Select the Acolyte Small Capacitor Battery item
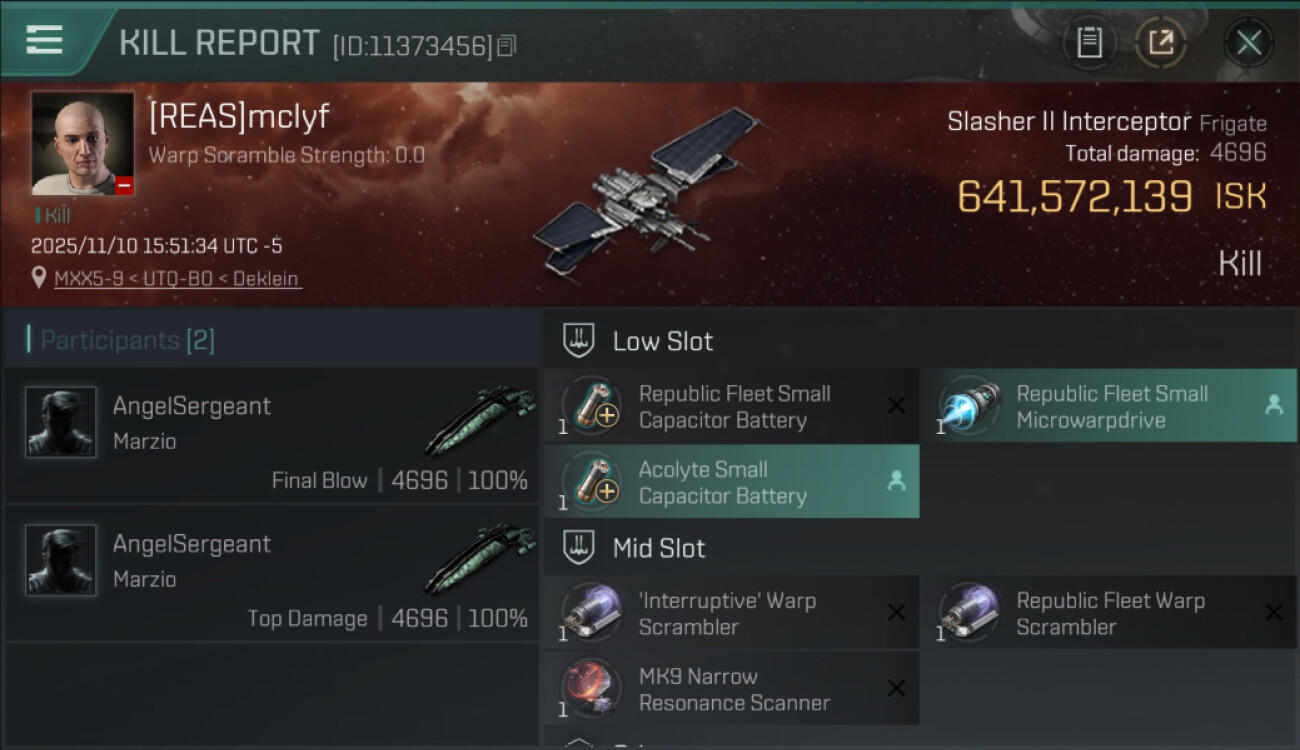Screen dimensions: 1300x750 coord(731,482)
